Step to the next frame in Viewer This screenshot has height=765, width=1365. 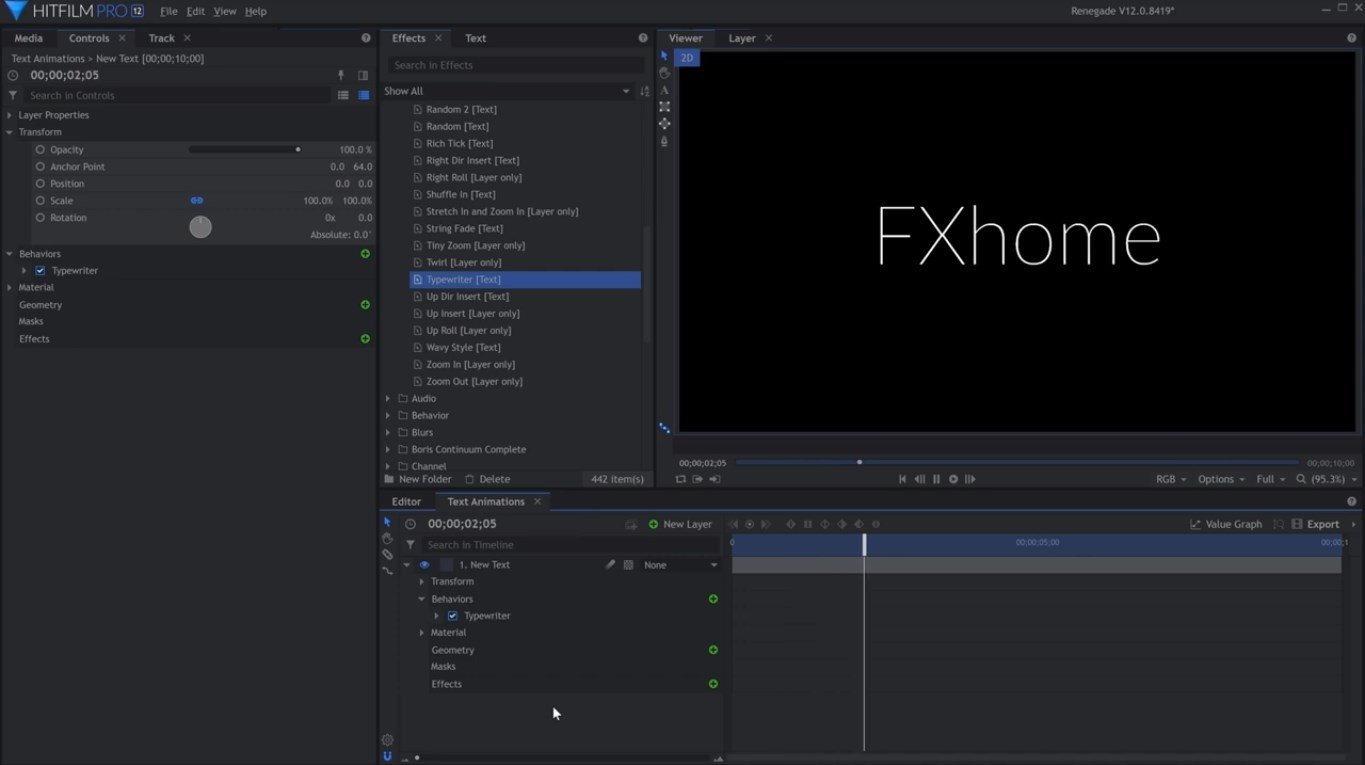[x=970, y=479]
